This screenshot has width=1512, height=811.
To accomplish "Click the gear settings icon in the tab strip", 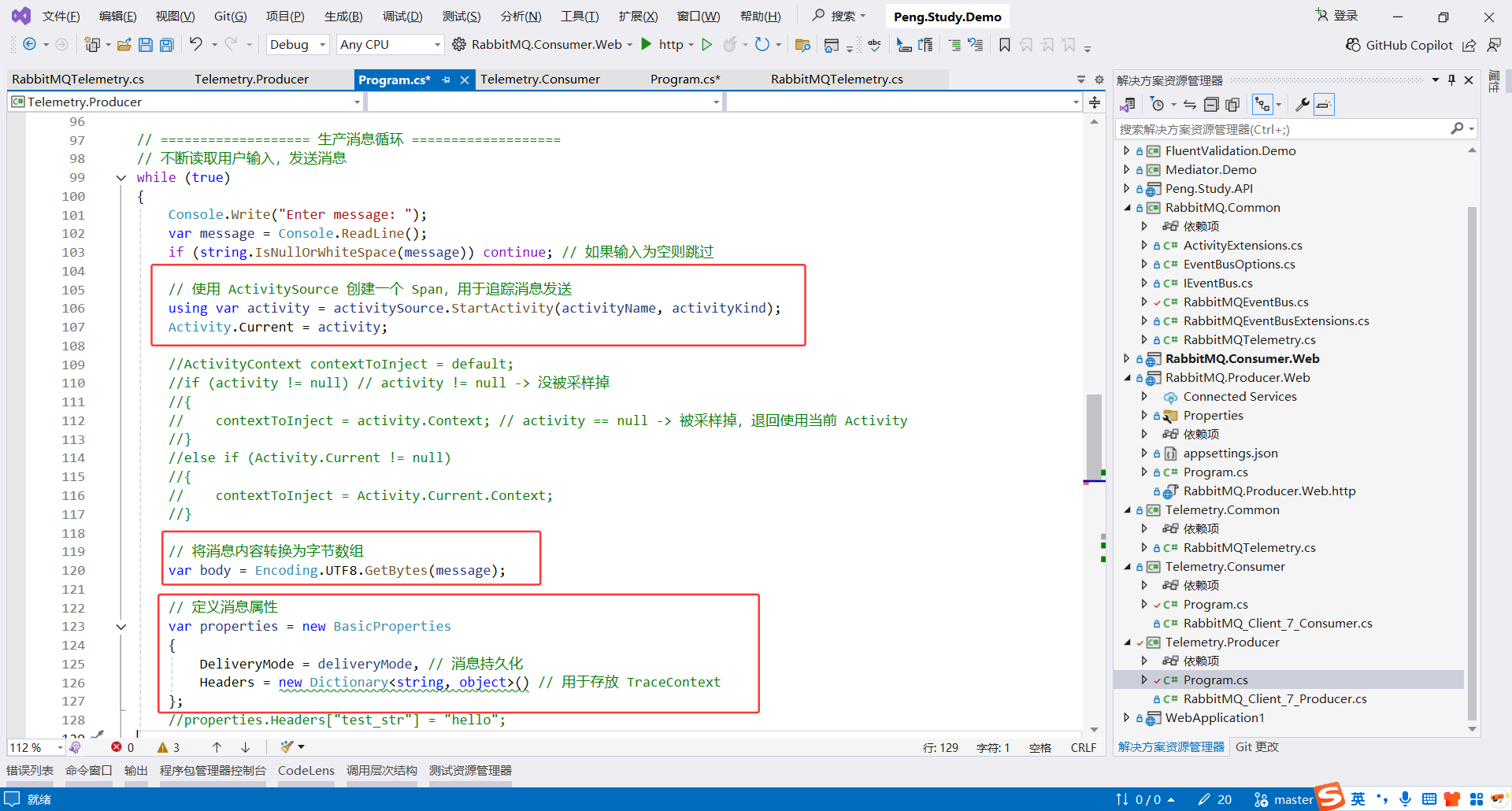I will tap(1099, 80).
